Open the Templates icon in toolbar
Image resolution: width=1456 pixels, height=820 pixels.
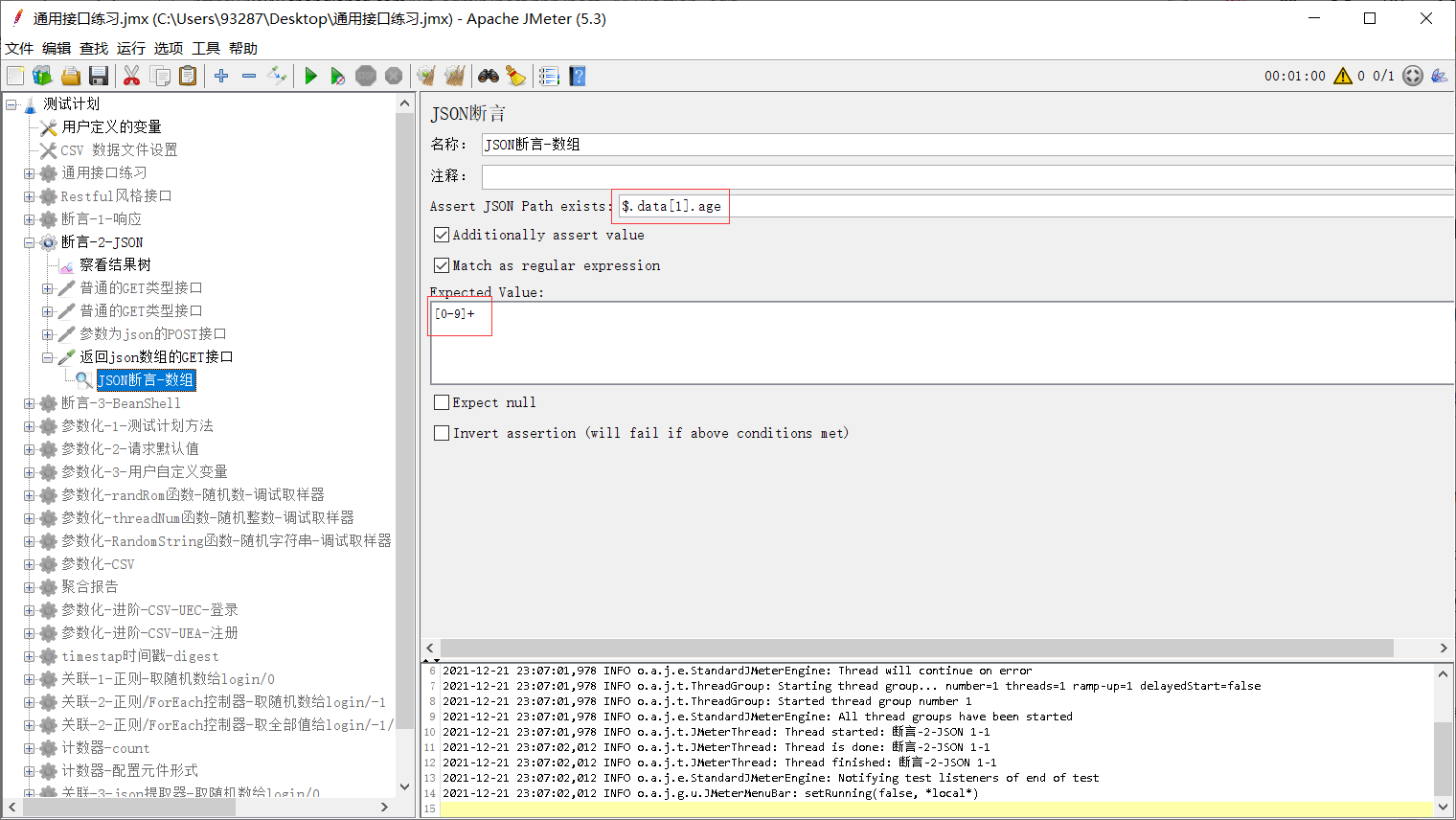pos(42,76)
